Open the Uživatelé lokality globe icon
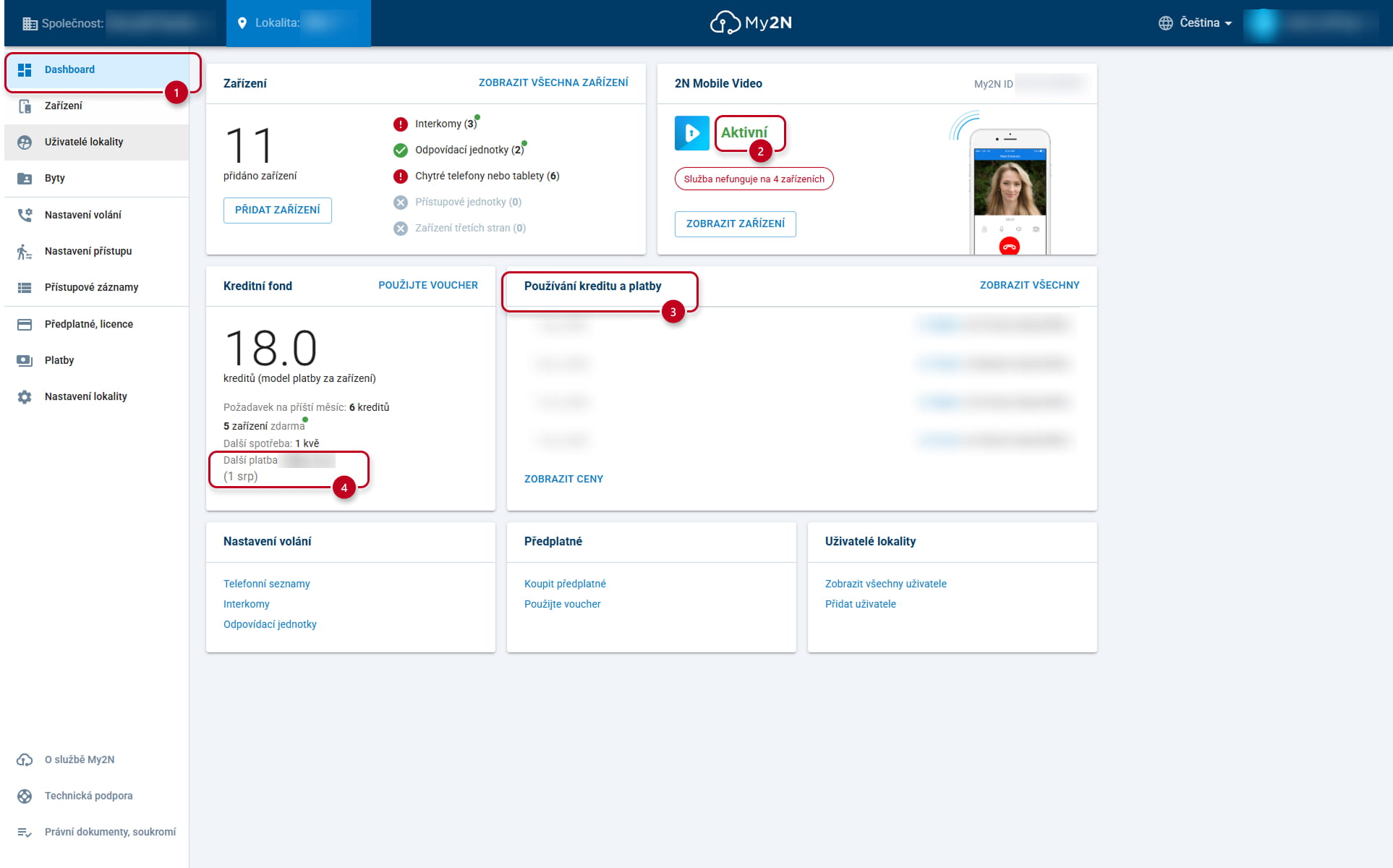The image size is (1393, 868). click(x=25, y=142)
